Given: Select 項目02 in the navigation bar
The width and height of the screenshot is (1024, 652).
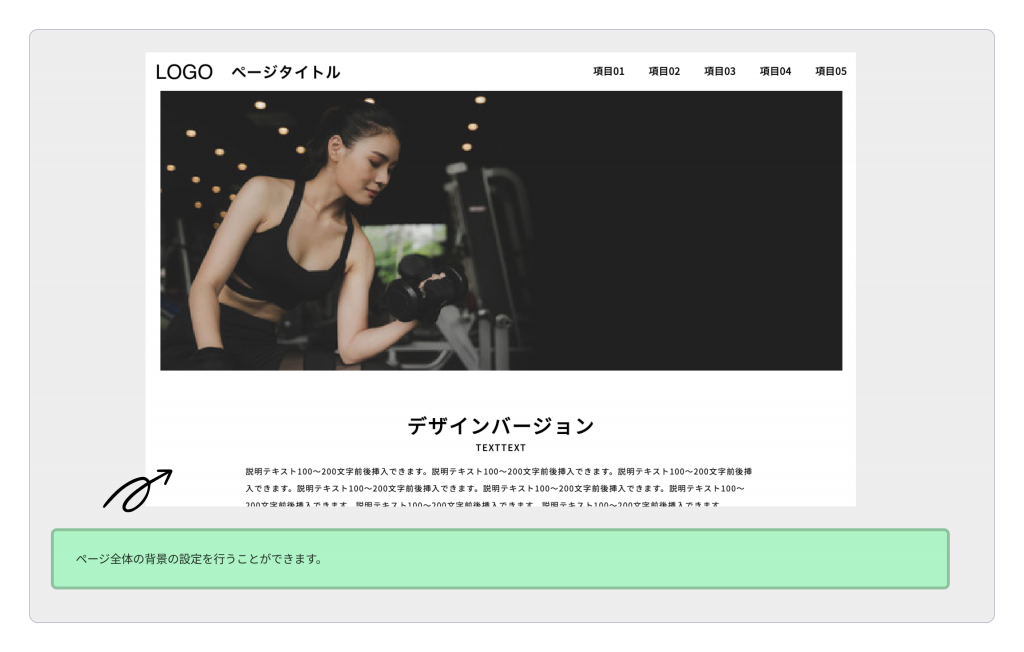Looking at the screenshot, I should click(664, 71).
